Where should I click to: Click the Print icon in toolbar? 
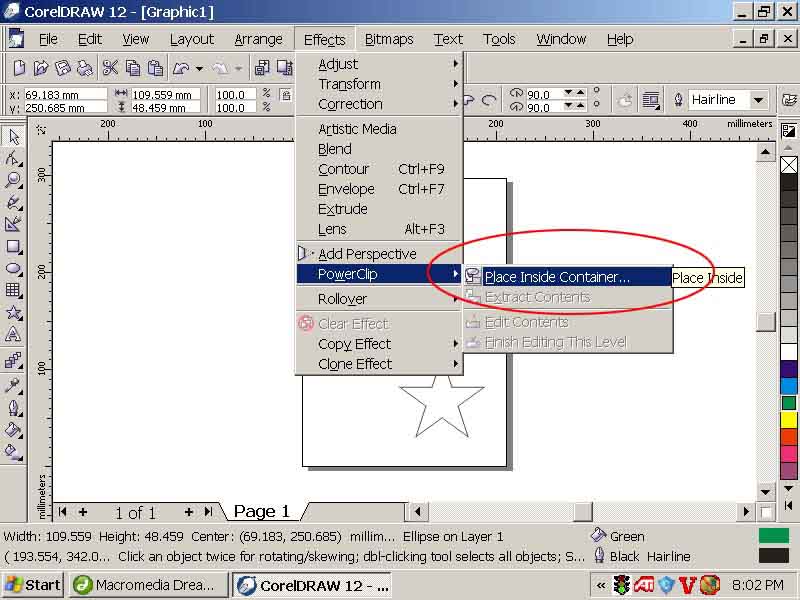85,68
